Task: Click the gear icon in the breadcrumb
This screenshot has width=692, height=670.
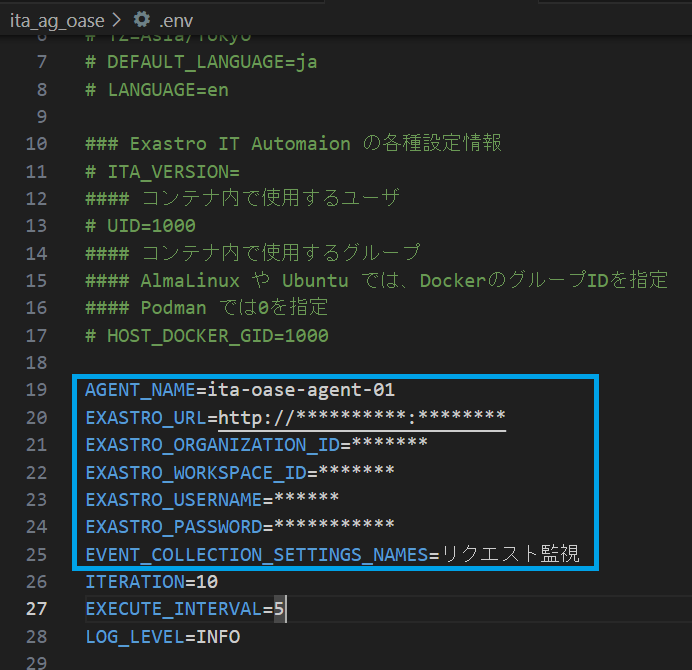Action: click(142, 19)
